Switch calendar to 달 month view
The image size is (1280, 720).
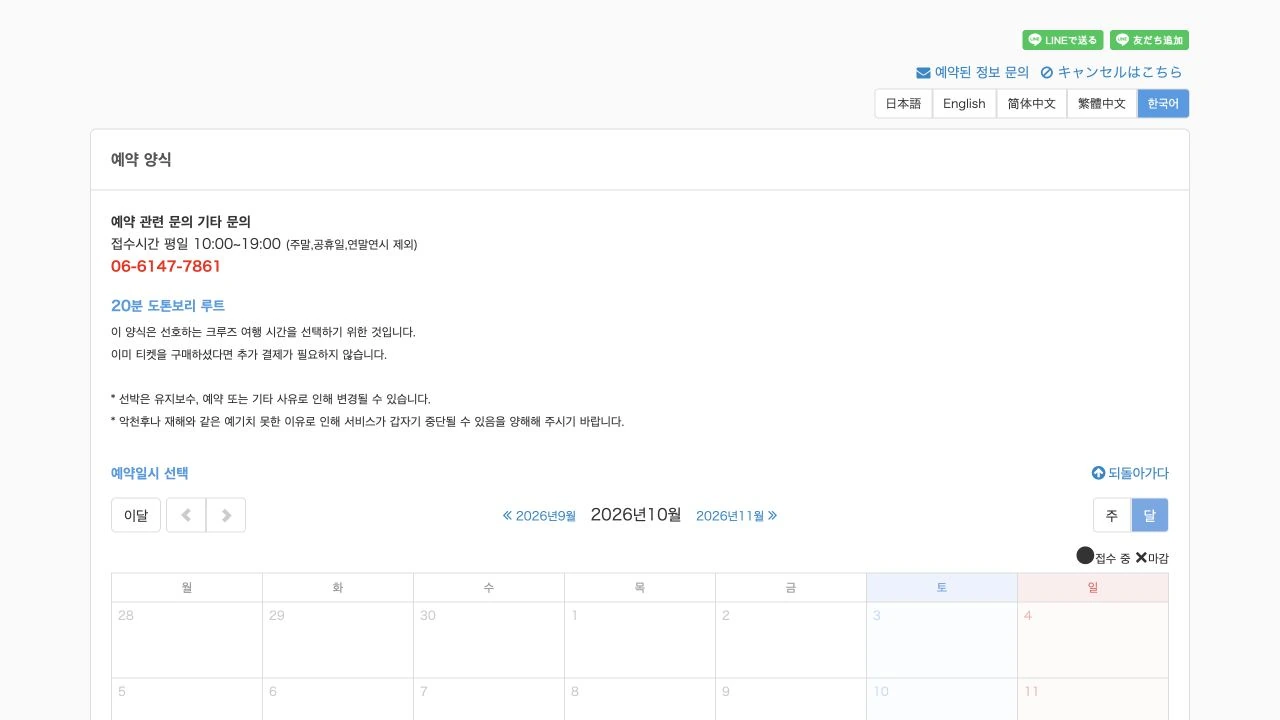click(x=1150, y=515)
